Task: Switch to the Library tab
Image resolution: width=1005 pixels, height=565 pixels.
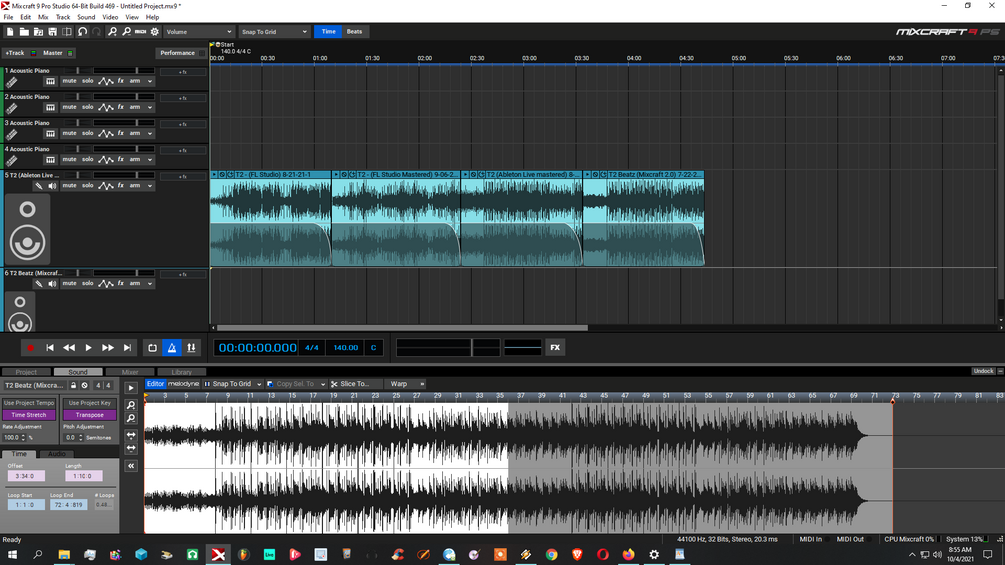Action: 181,372
